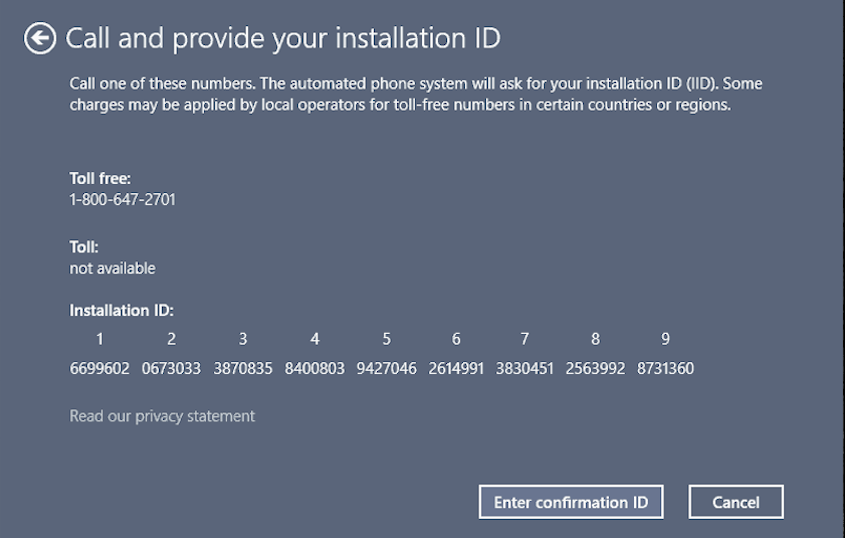Select installation ID block 9427046
845x538 pixels.
pyautogui.click(x=386, y=368)
